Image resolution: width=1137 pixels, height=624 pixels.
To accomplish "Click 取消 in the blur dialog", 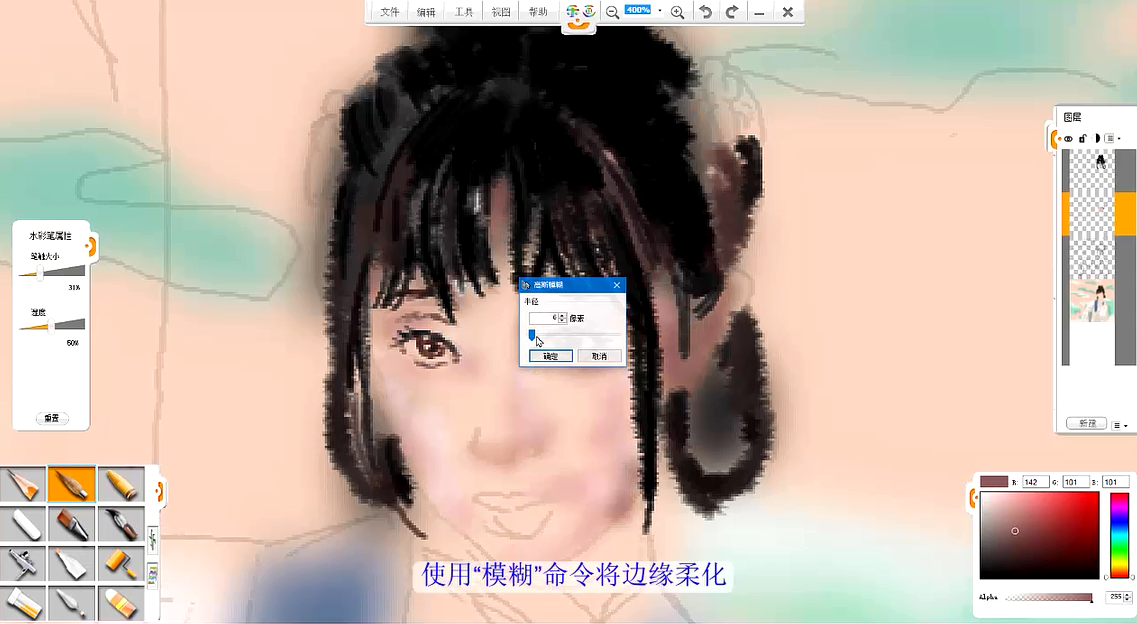I will coord(599,356).
